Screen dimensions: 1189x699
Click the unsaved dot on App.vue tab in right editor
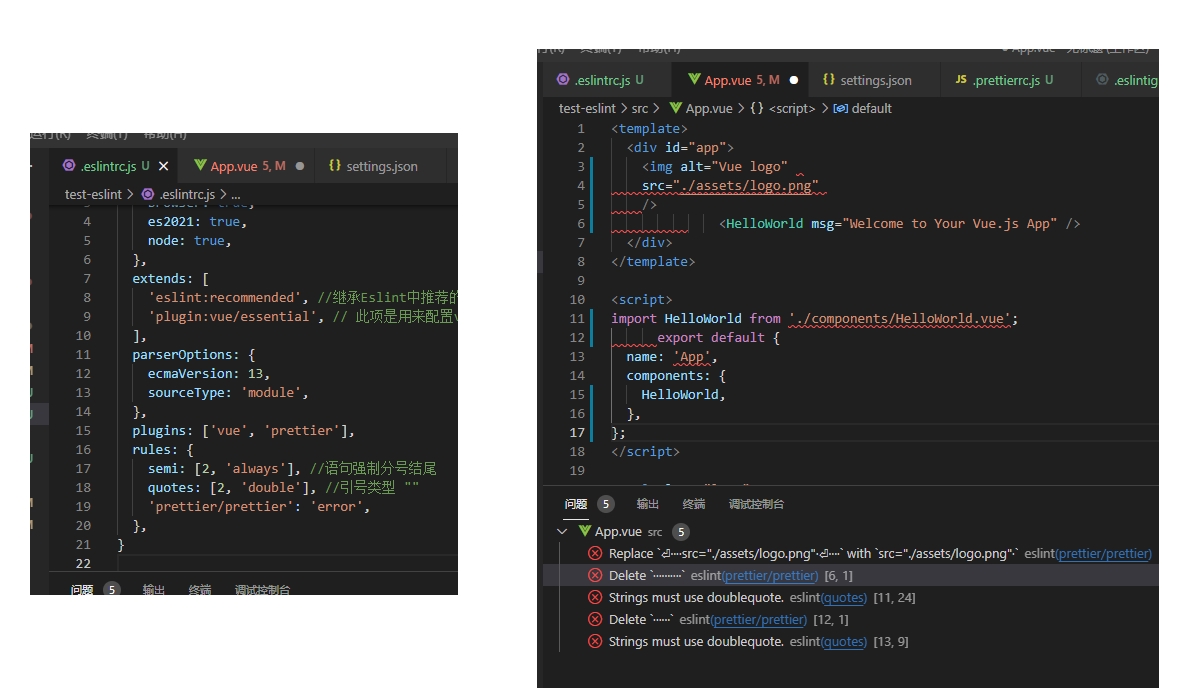(794, 80)
